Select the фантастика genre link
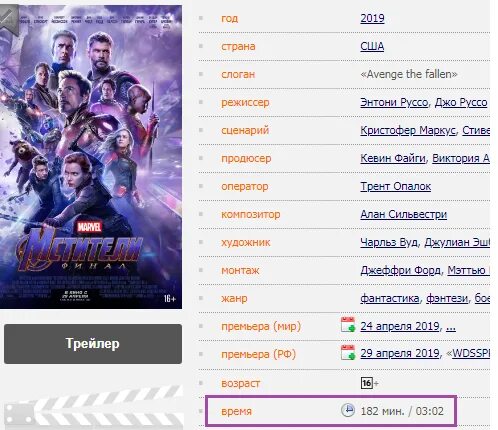This screenshot has height=430, width=498. tap(390, 298)
